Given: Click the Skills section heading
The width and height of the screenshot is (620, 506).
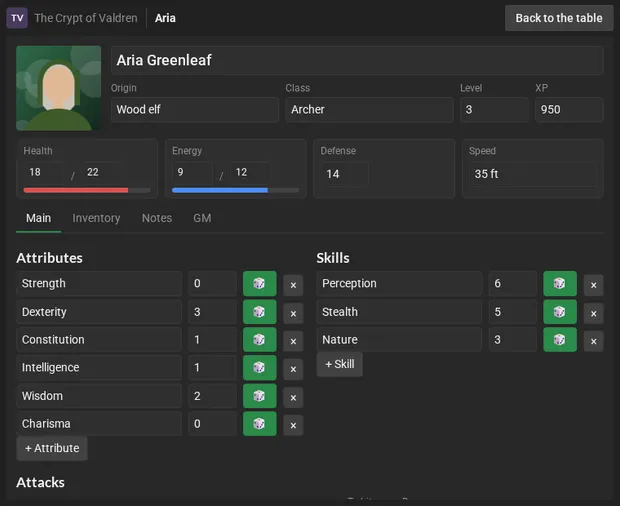Looking at the screenshot, I should pos(333,258).
